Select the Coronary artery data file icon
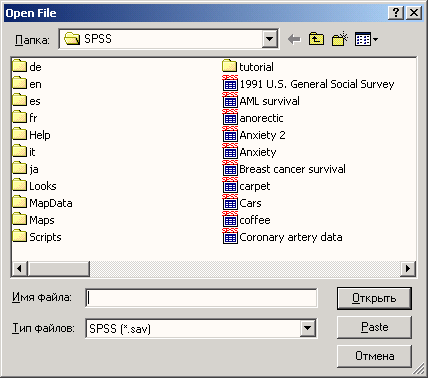This screenshot has height=378, width=428. point(230,236)
